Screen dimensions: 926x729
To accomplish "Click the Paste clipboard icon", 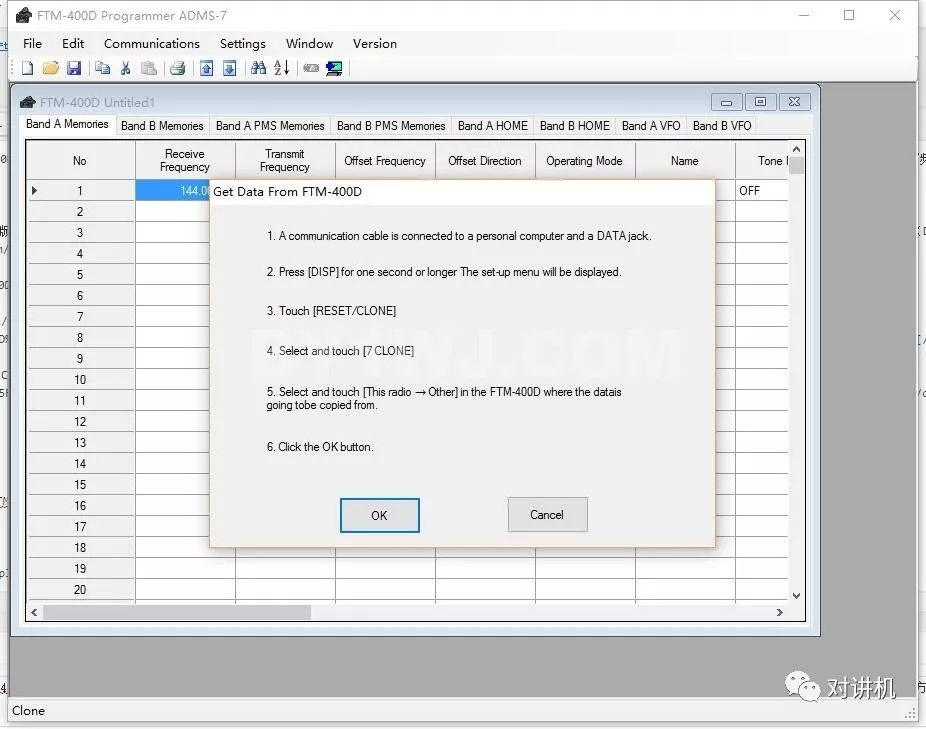I will [x=149, y=68].
